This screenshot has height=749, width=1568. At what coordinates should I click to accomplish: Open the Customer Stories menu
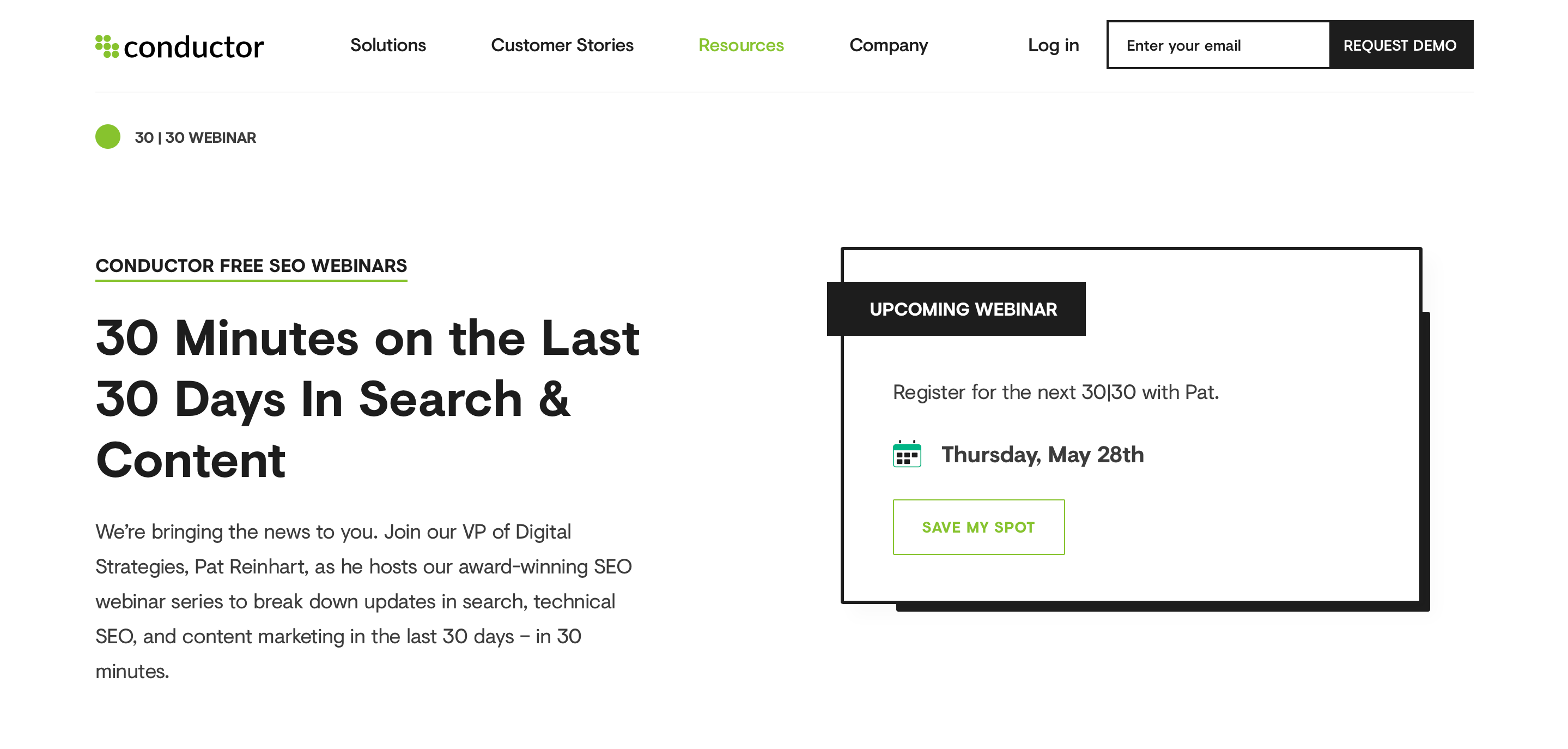pyautogui.click(x=562, y=45)
